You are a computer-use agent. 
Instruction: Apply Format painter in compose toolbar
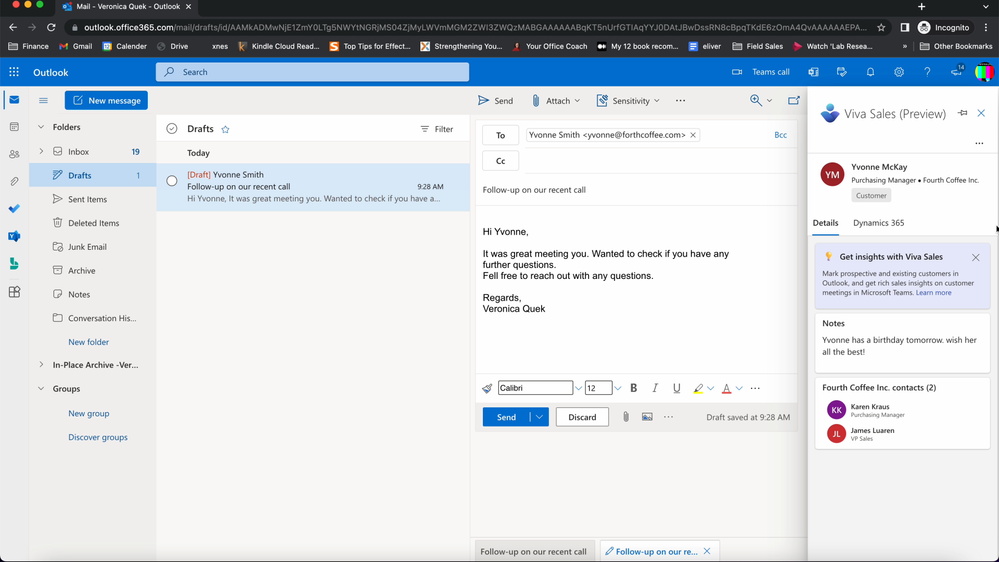(x=487, y=388)
